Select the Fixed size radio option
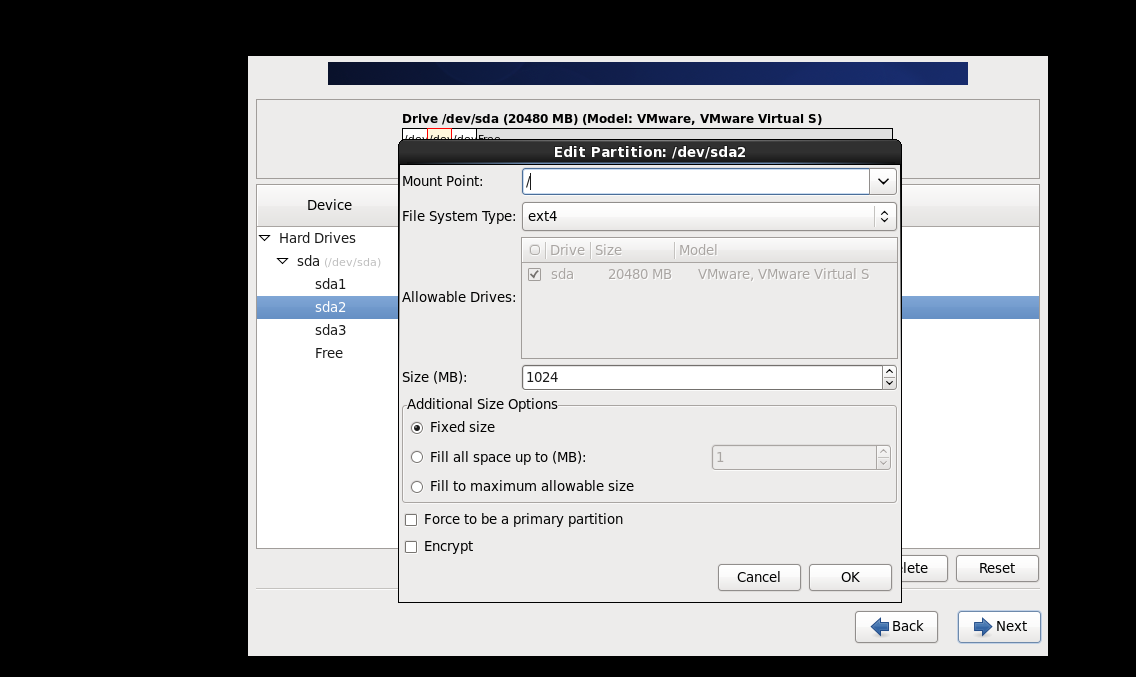 (x=417, y=428)
